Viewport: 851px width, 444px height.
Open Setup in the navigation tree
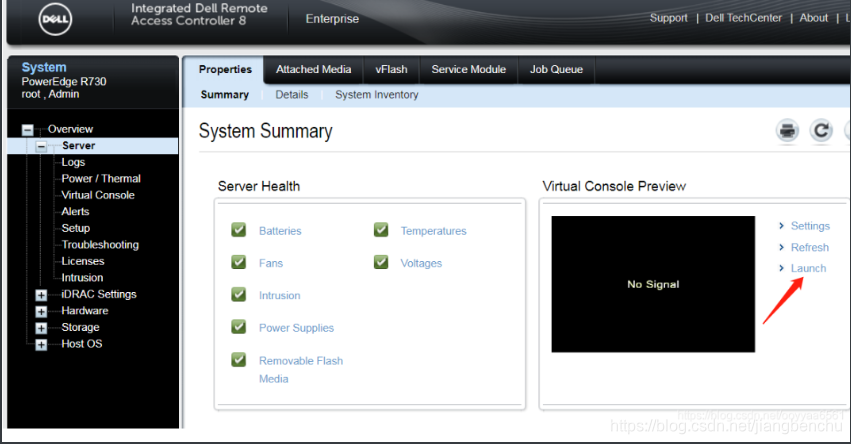tap(75, 228)
